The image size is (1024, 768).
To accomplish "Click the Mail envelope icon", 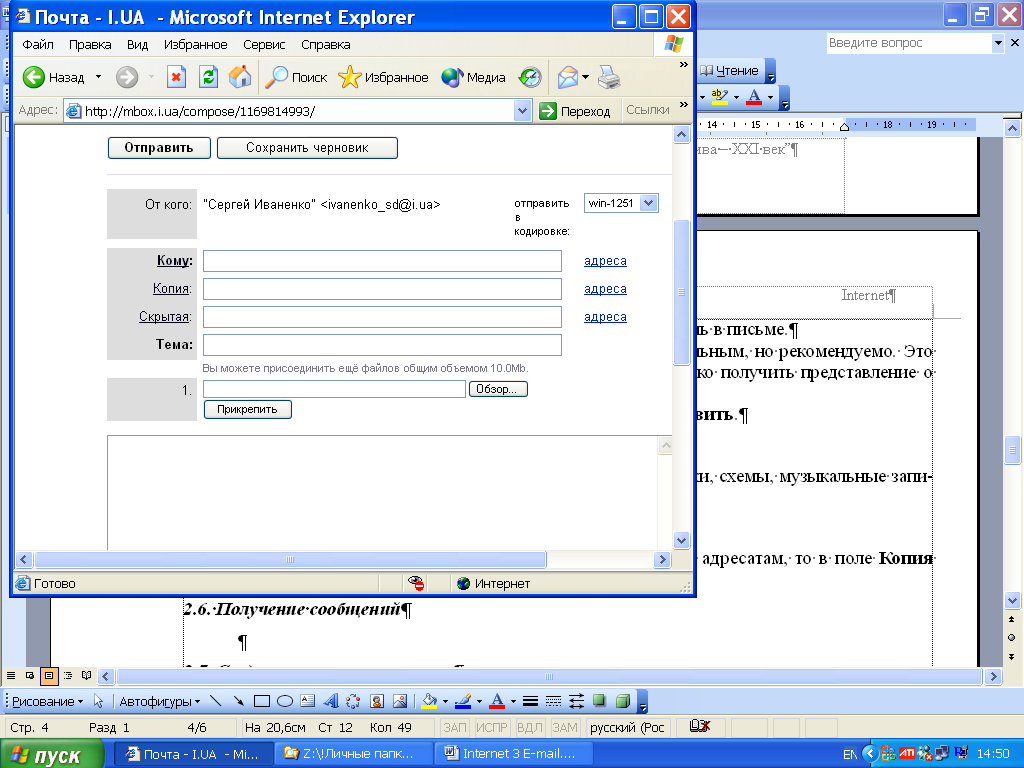I will (568, 77).
